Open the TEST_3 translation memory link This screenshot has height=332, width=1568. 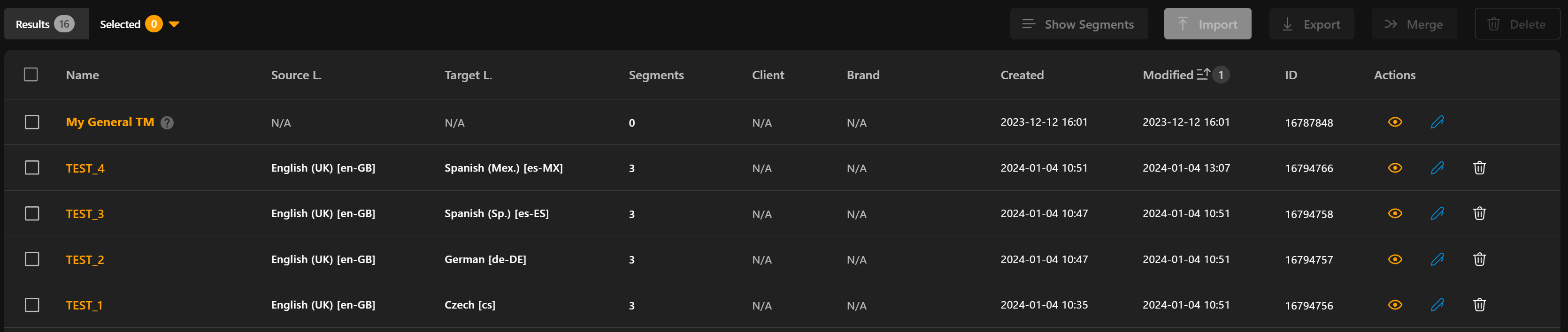(85, 214)
